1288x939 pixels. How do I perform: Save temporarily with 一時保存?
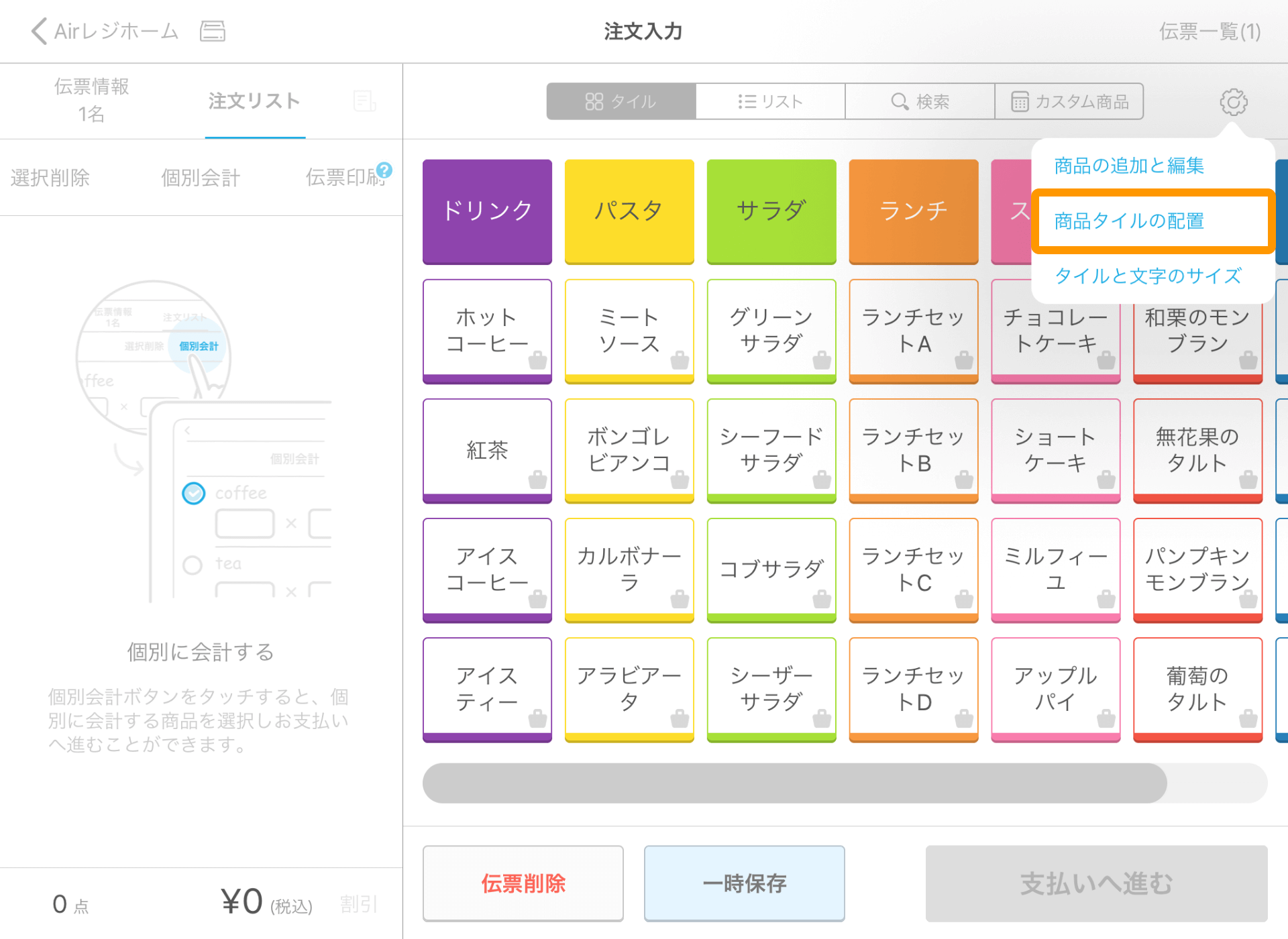(745, 883)
